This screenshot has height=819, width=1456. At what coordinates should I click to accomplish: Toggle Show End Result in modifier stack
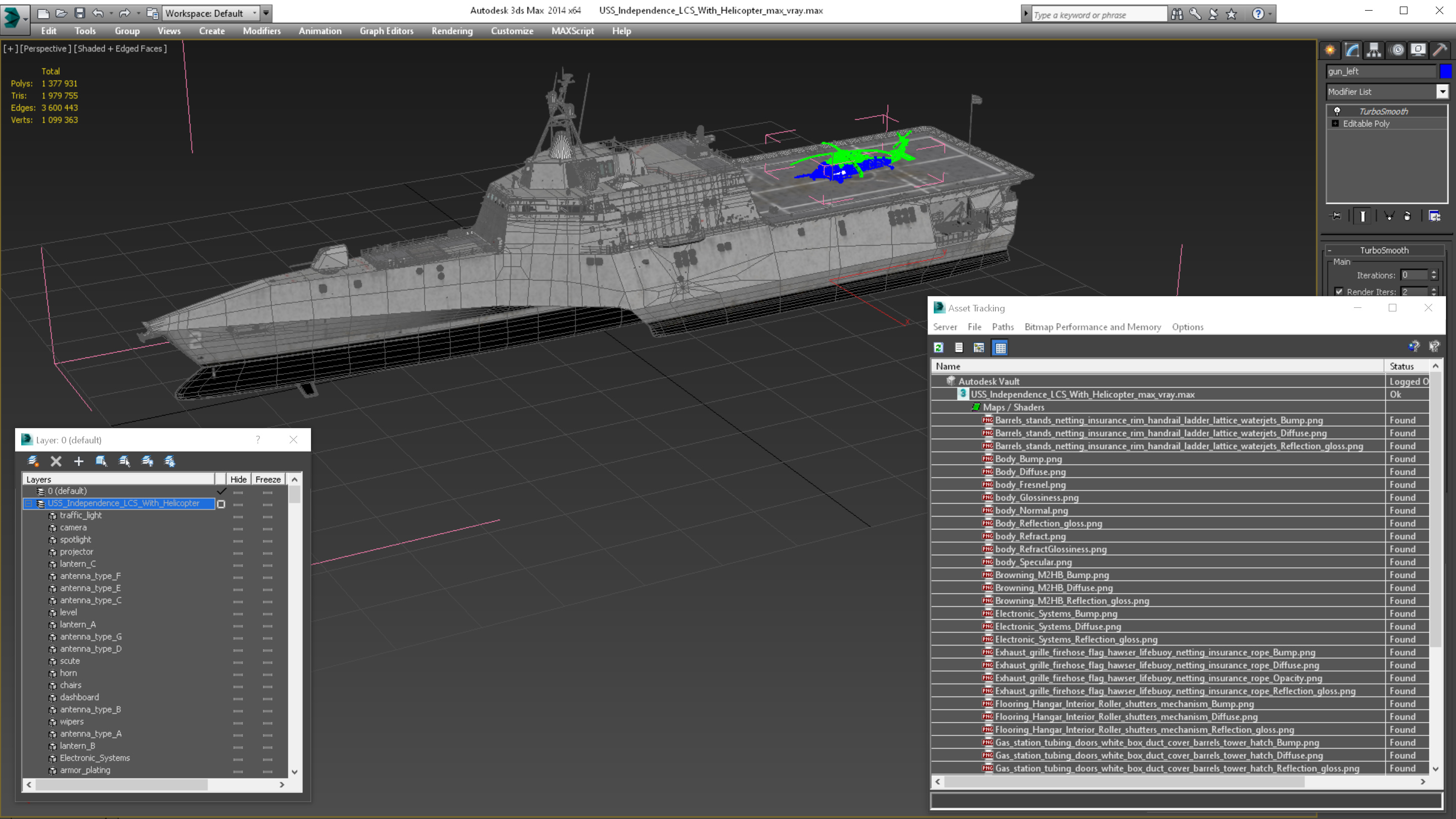[1363, 216]
